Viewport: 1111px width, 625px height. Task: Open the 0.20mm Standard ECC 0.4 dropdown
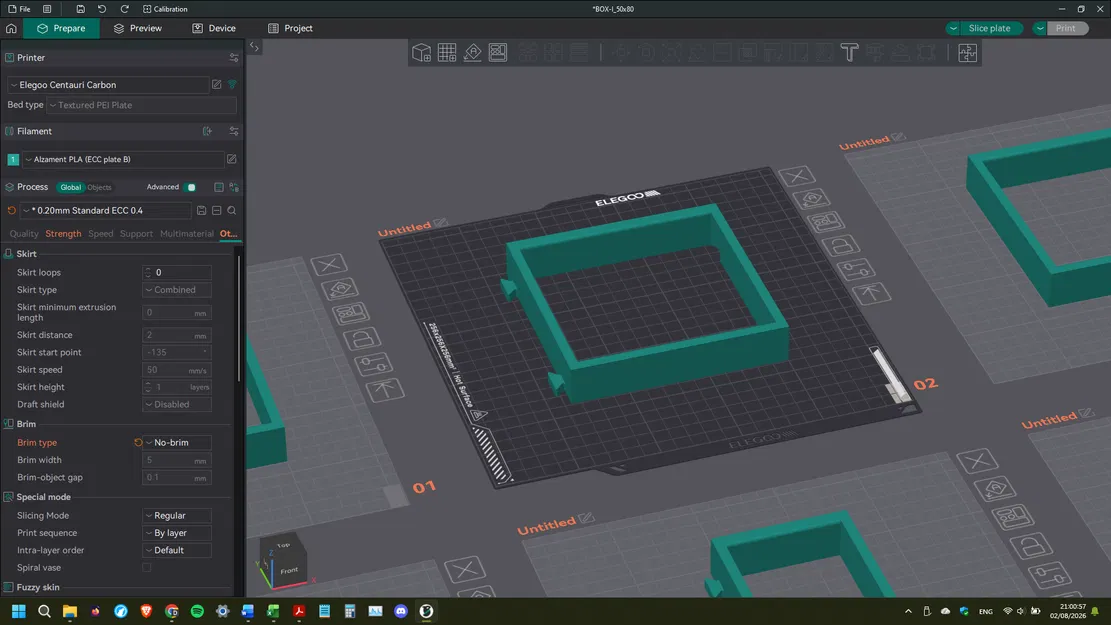click(x=105, y=210)
